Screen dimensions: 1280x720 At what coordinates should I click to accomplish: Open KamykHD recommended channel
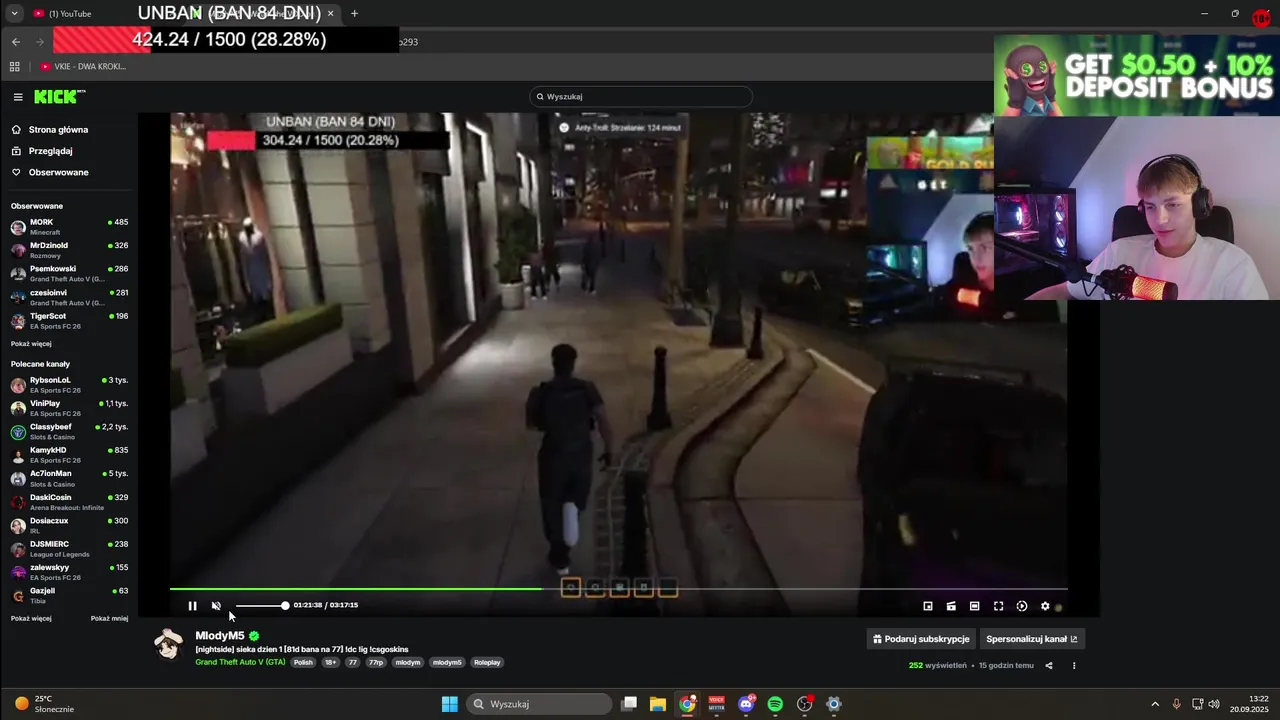click(x=69, y=455)
